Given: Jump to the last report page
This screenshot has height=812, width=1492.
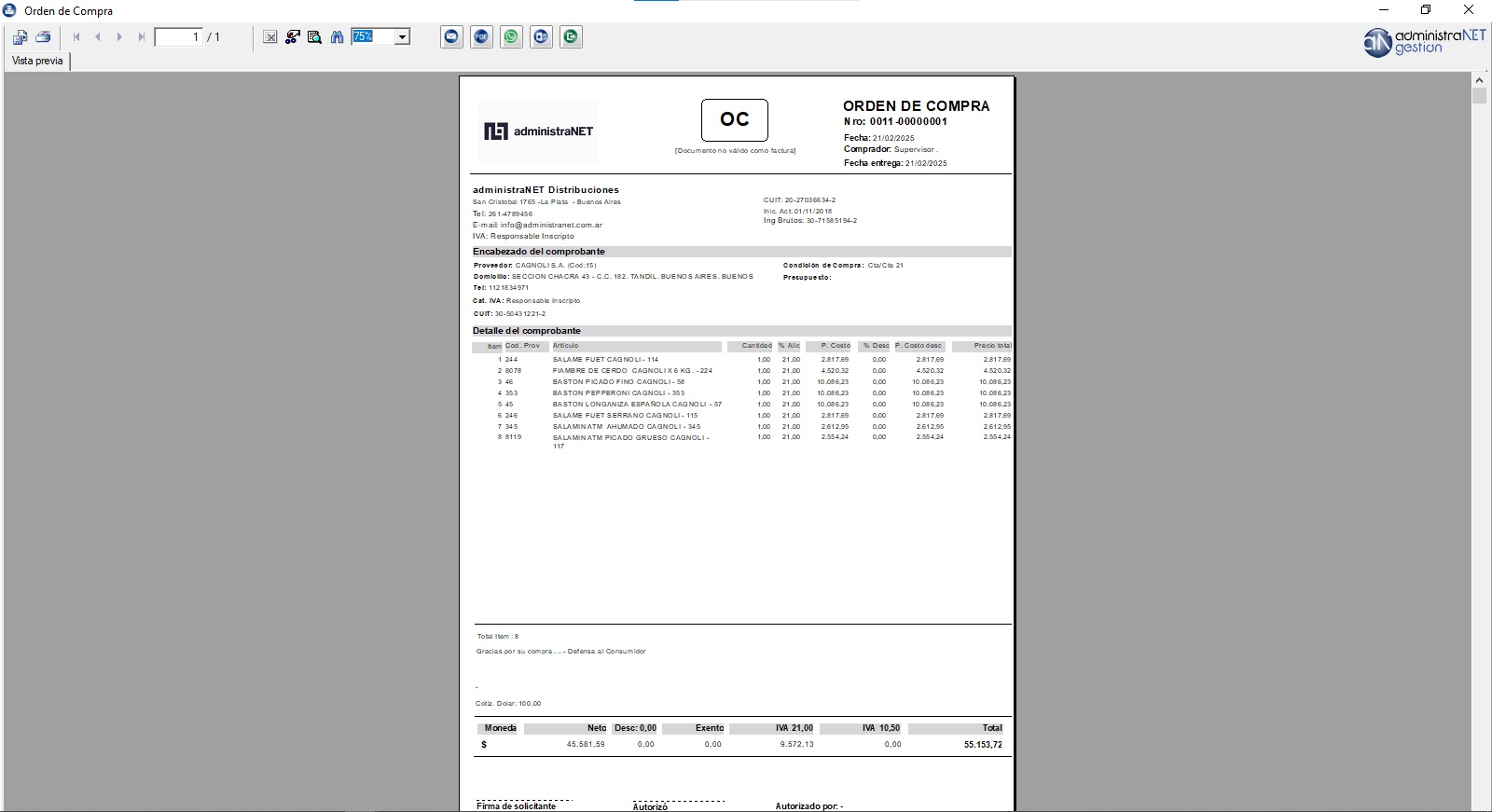Looking at the screenshot, I should tap(141, 37).
